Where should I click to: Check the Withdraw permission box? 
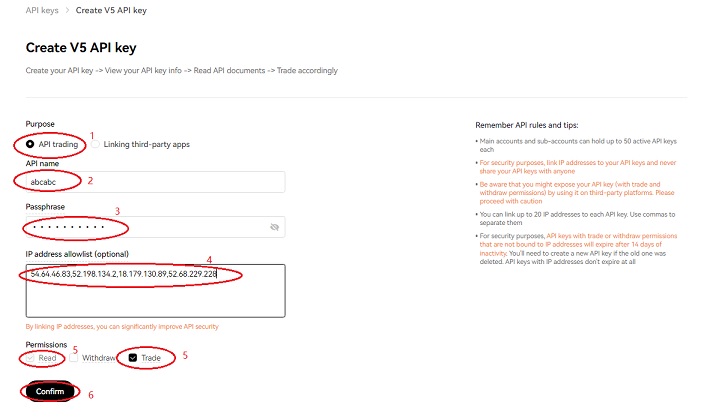[x=74, y=357]
